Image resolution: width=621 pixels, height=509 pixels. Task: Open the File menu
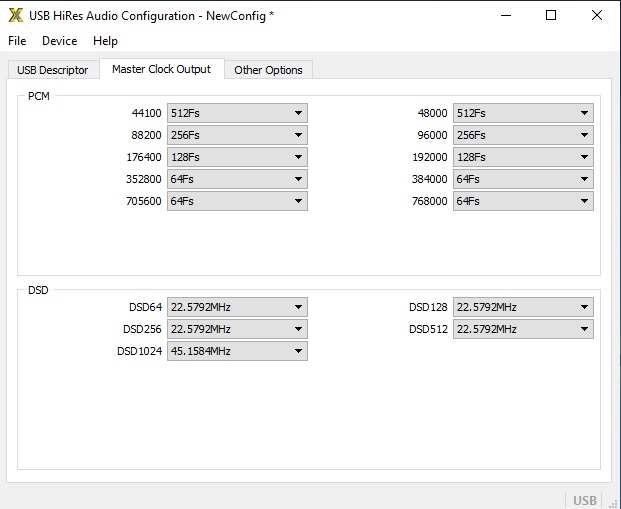tap(17, 41)
